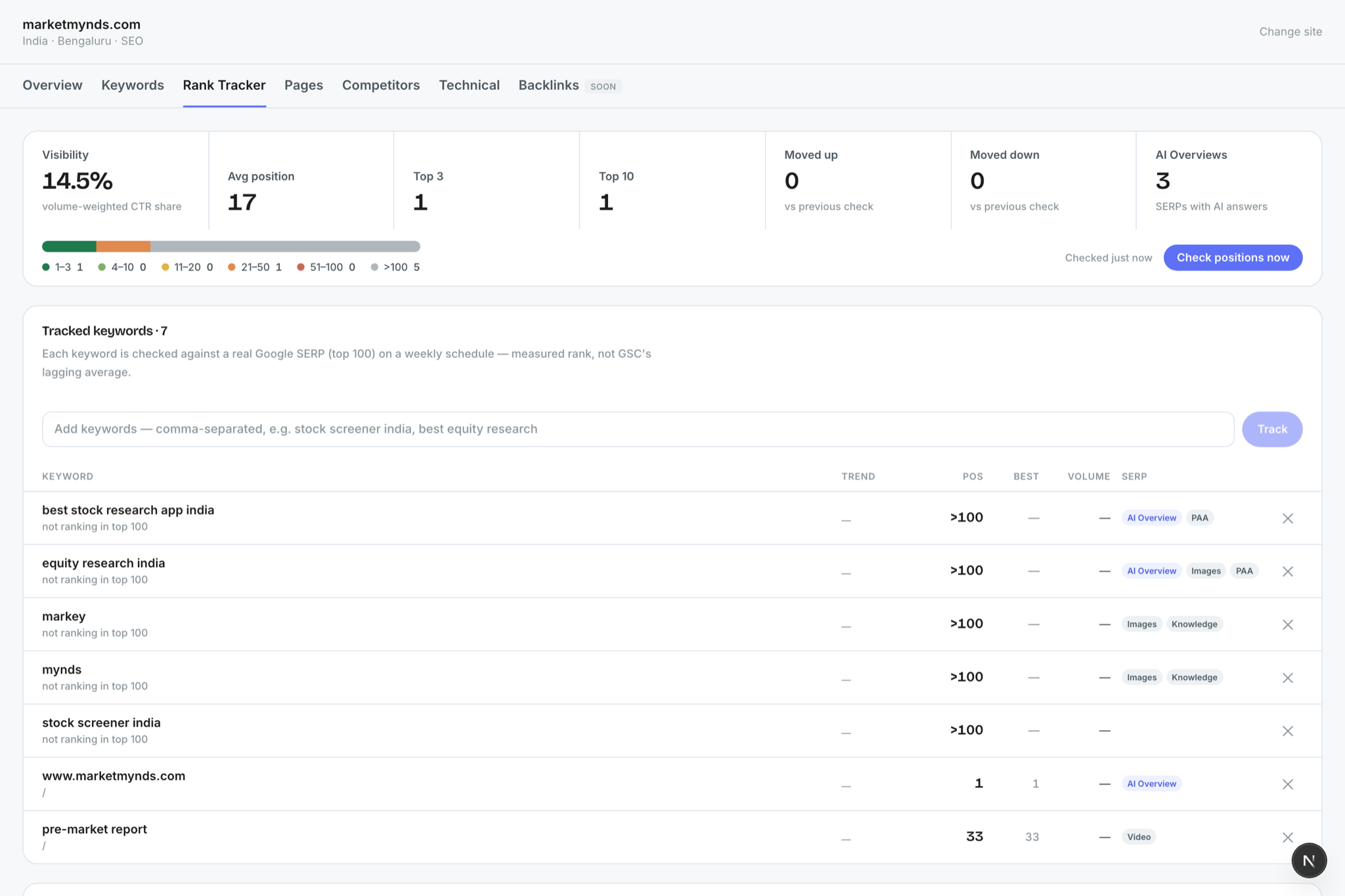This screenshot has height=896, width=1345.
Task: Click the 'pre-market report' keyword text
Action: (95, 829)
